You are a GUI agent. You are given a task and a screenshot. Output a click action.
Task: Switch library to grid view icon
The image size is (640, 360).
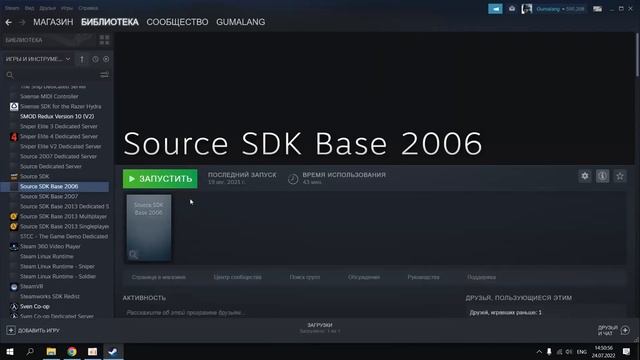tap(104, 40)
